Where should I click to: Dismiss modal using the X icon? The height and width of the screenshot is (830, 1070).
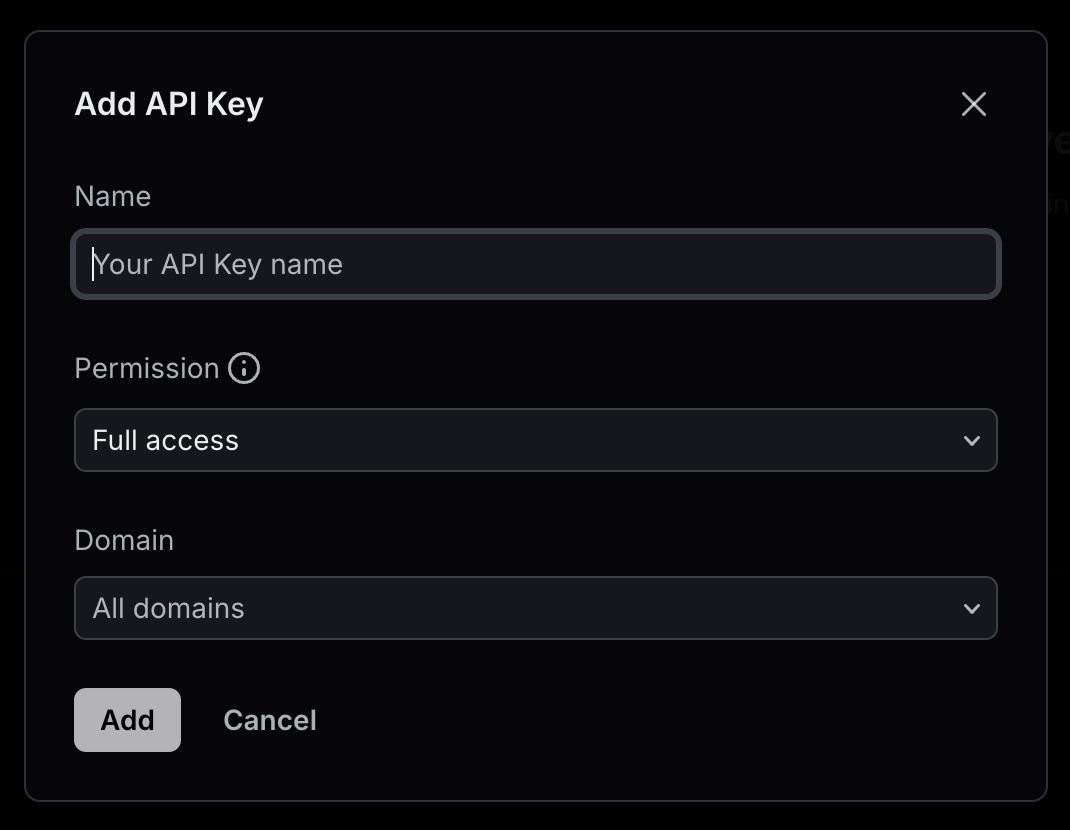974,104
